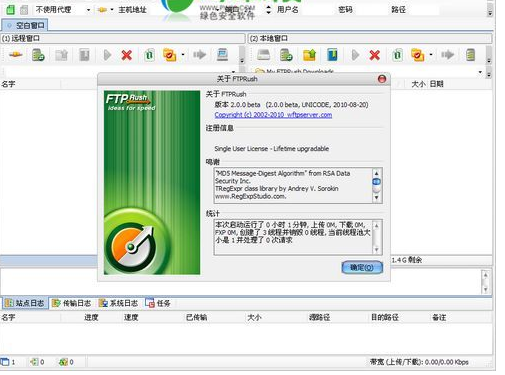Viewport: 505px width, 375px height.
Task: Click the blue bookmark icon in local toolbar
Action: 332,55
